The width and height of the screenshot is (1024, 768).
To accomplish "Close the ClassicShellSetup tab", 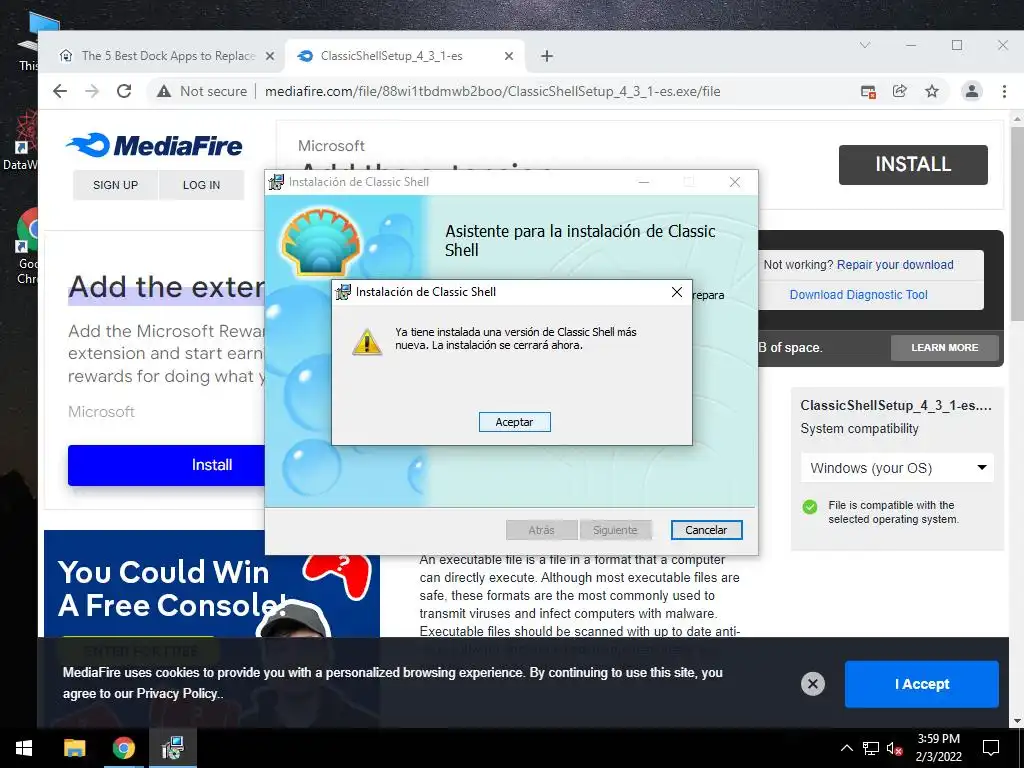I will point(509,56).
